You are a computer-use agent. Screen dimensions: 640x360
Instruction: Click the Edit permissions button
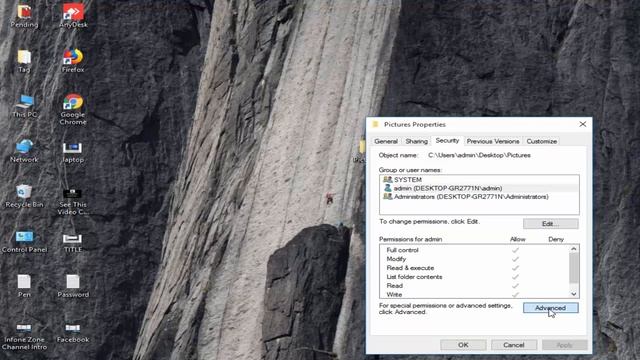coord(551,224)
